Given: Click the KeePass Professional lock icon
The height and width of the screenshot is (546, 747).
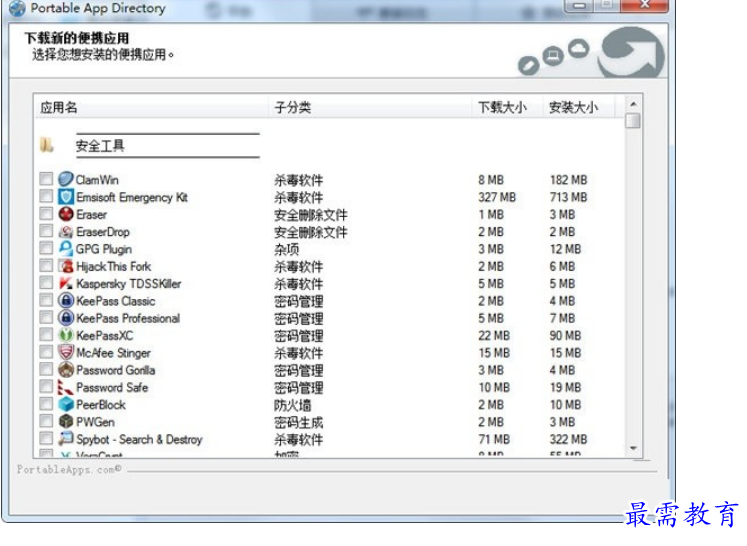Looking at the screenshot, I should pyautogui.click(x=66, y=318).
